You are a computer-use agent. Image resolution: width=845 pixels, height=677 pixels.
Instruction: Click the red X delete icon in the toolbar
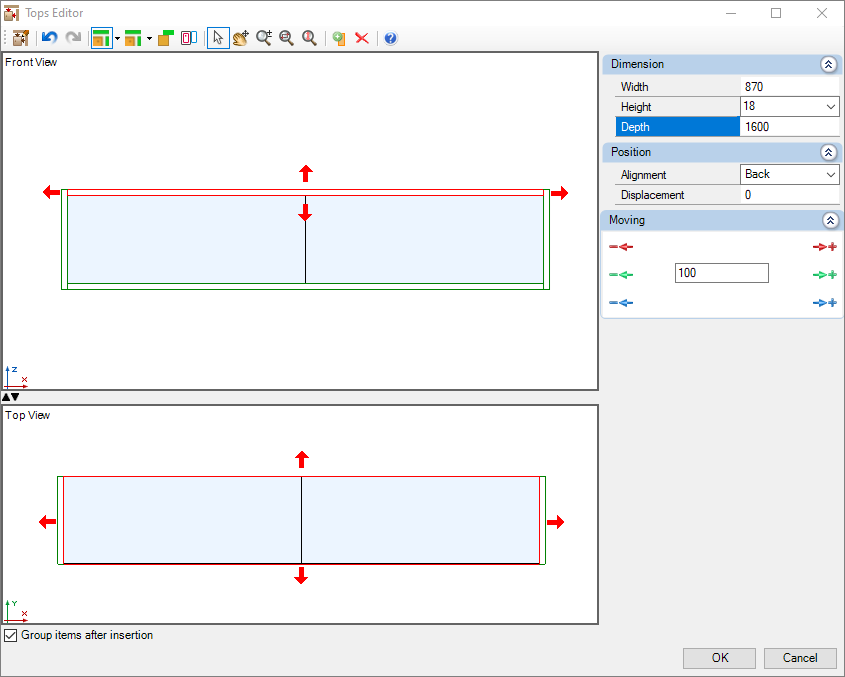pyautogui.click(x=362, y=38)
